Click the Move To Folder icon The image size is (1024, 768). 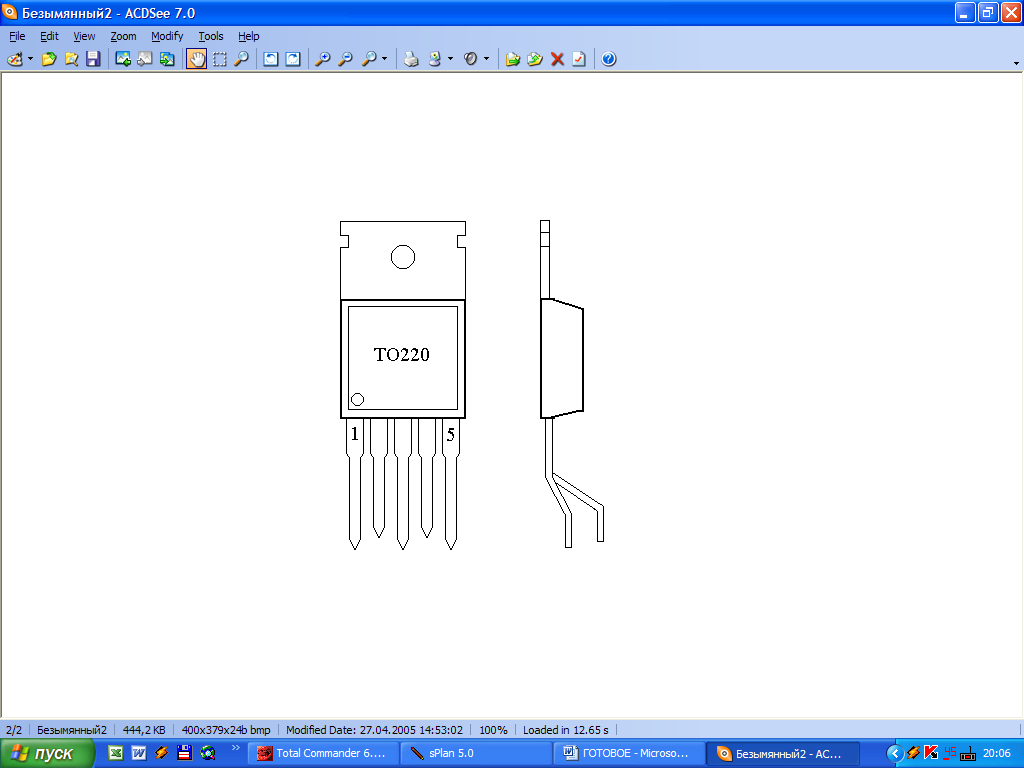coord(535,59)
